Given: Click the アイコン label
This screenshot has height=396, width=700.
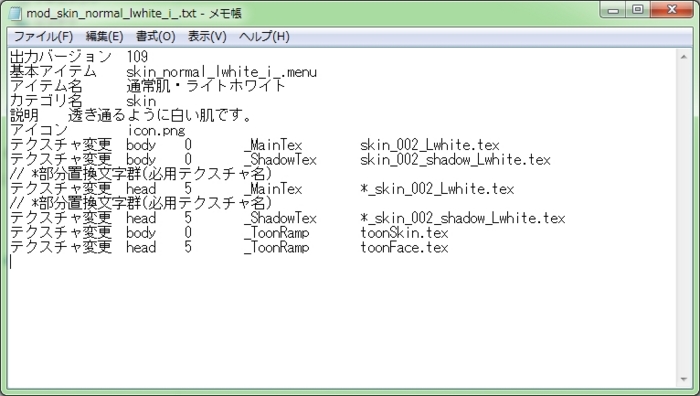Looking at the screenshot, I should click(39, 130).
